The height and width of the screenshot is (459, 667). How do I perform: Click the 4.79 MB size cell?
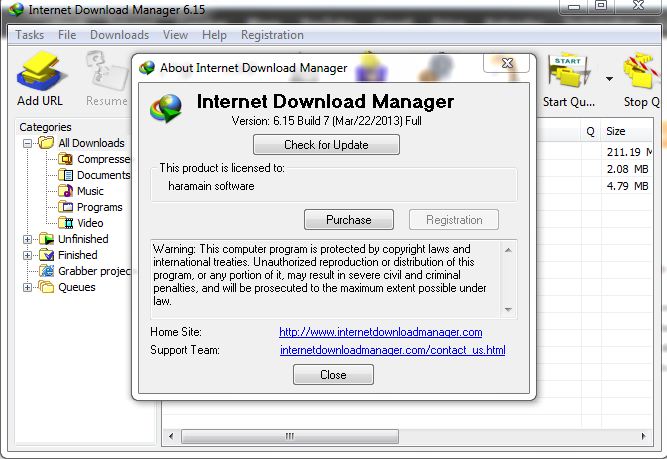point(627,186)
